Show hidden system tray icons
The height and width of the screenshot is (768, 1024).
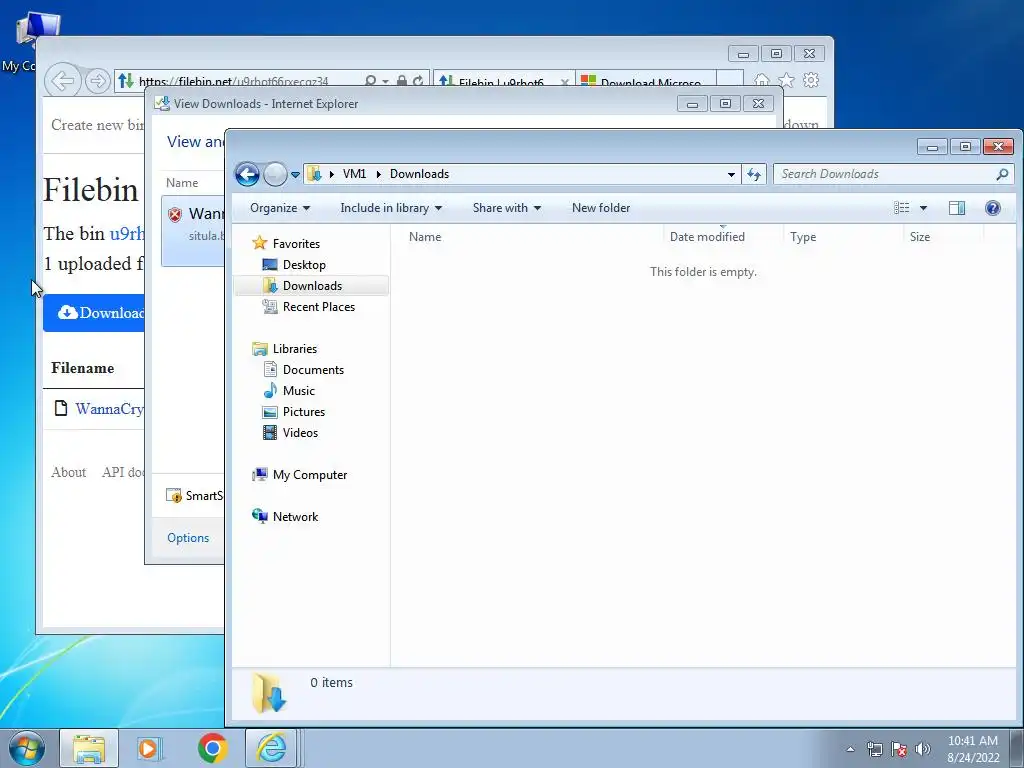click(x=850, y=749)
